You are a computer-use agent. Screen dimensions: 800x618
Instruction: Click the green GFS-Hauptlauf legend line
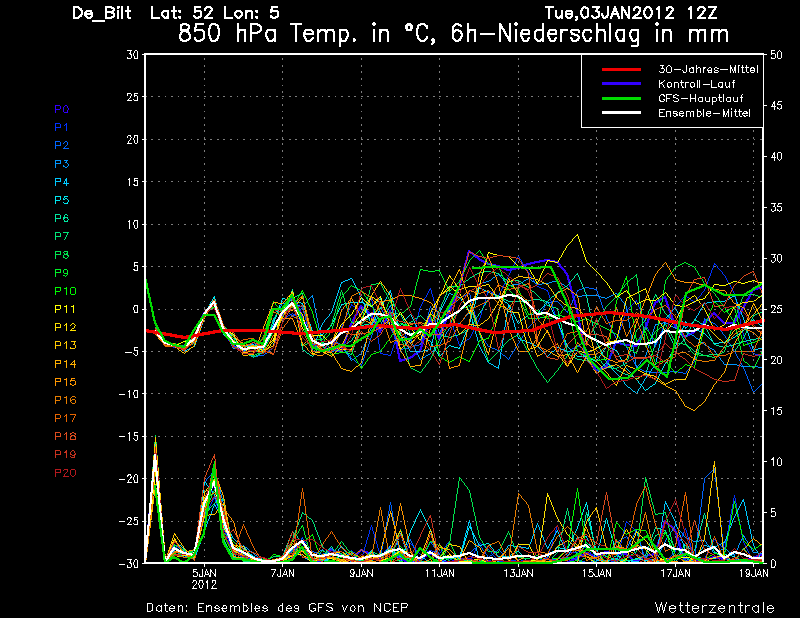621,98
